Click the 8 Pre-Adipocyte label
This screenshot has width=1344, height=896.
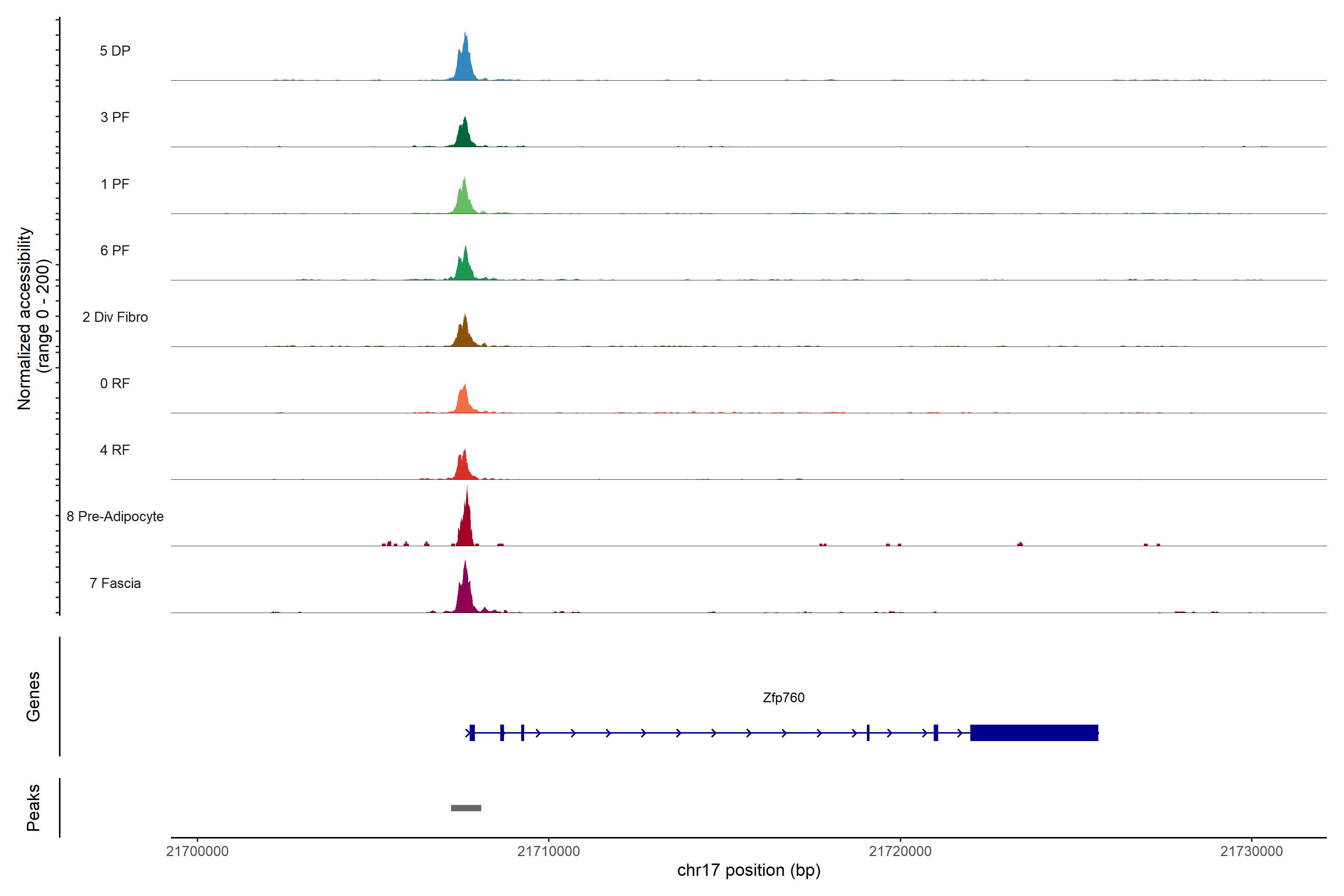(115, 517)
